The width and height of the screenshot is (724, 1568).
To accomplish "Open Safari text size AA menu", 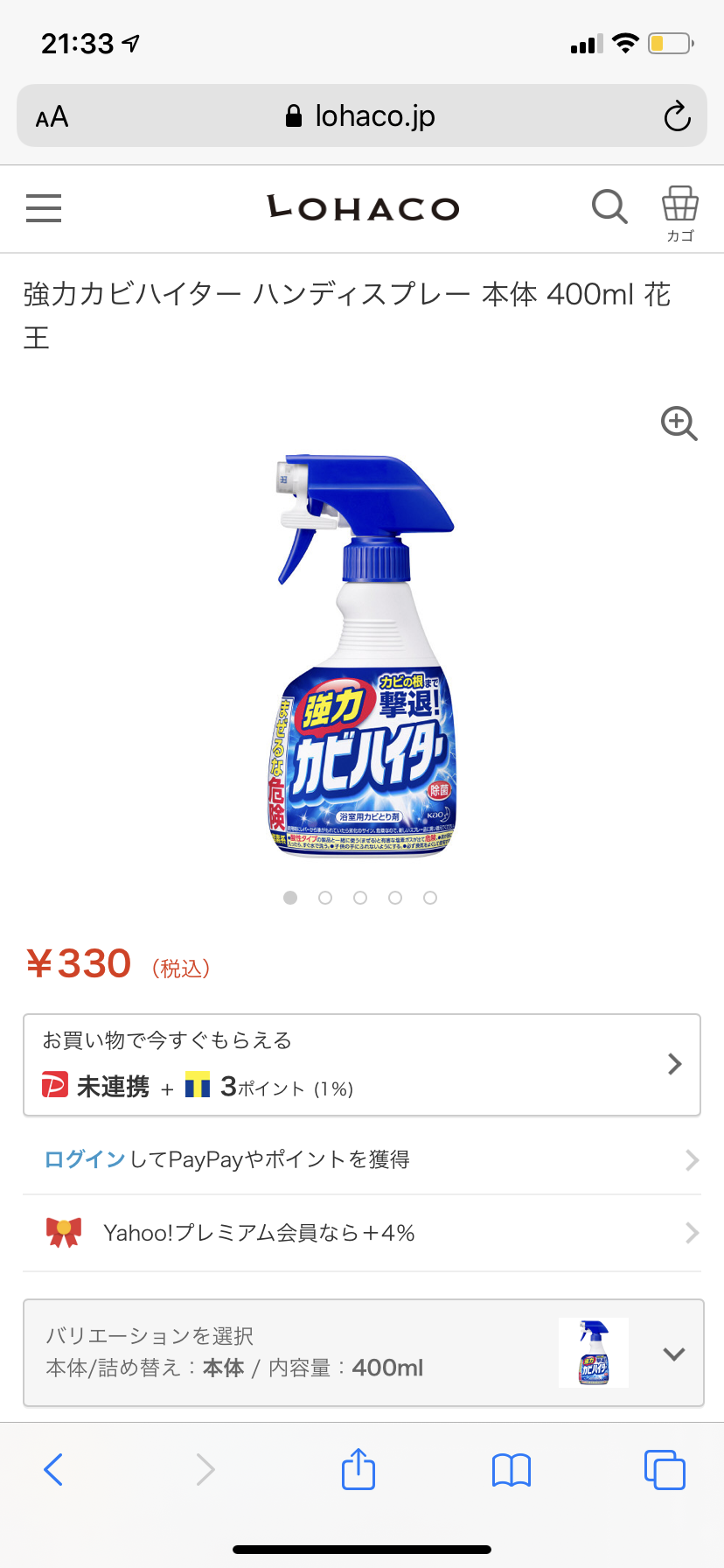I will (x=52, y=116).
